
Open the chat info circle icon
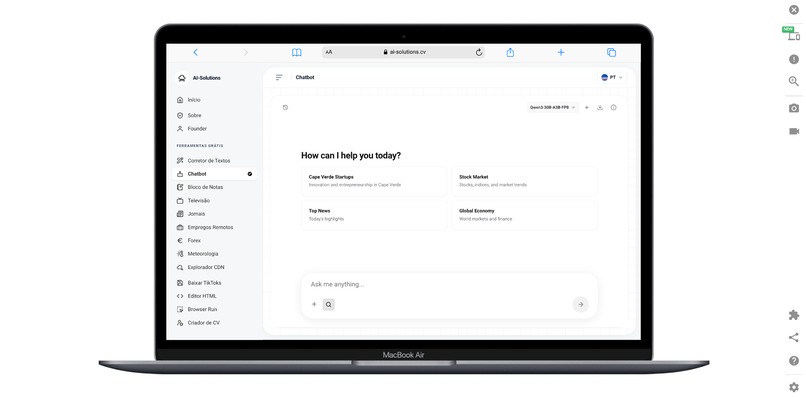click(x=613, y=107)
